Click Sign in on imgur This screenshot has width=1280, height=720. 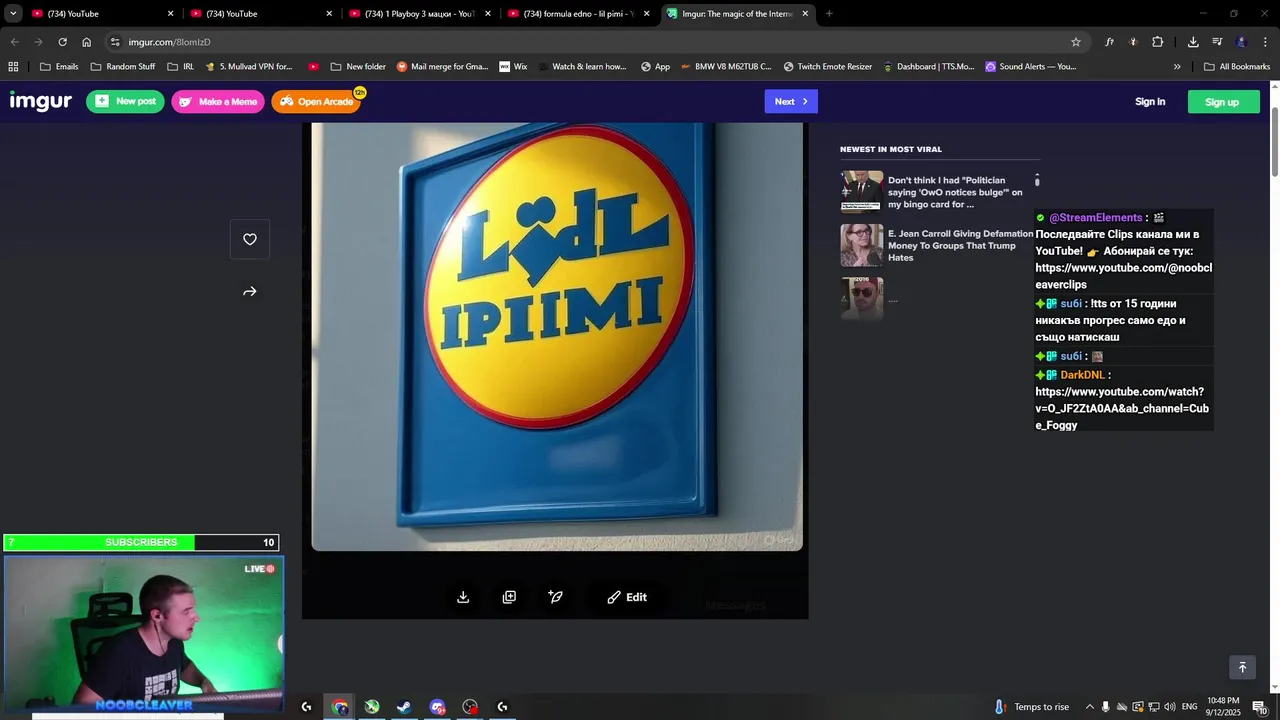pyautogui.click(x=1150, y=101)
